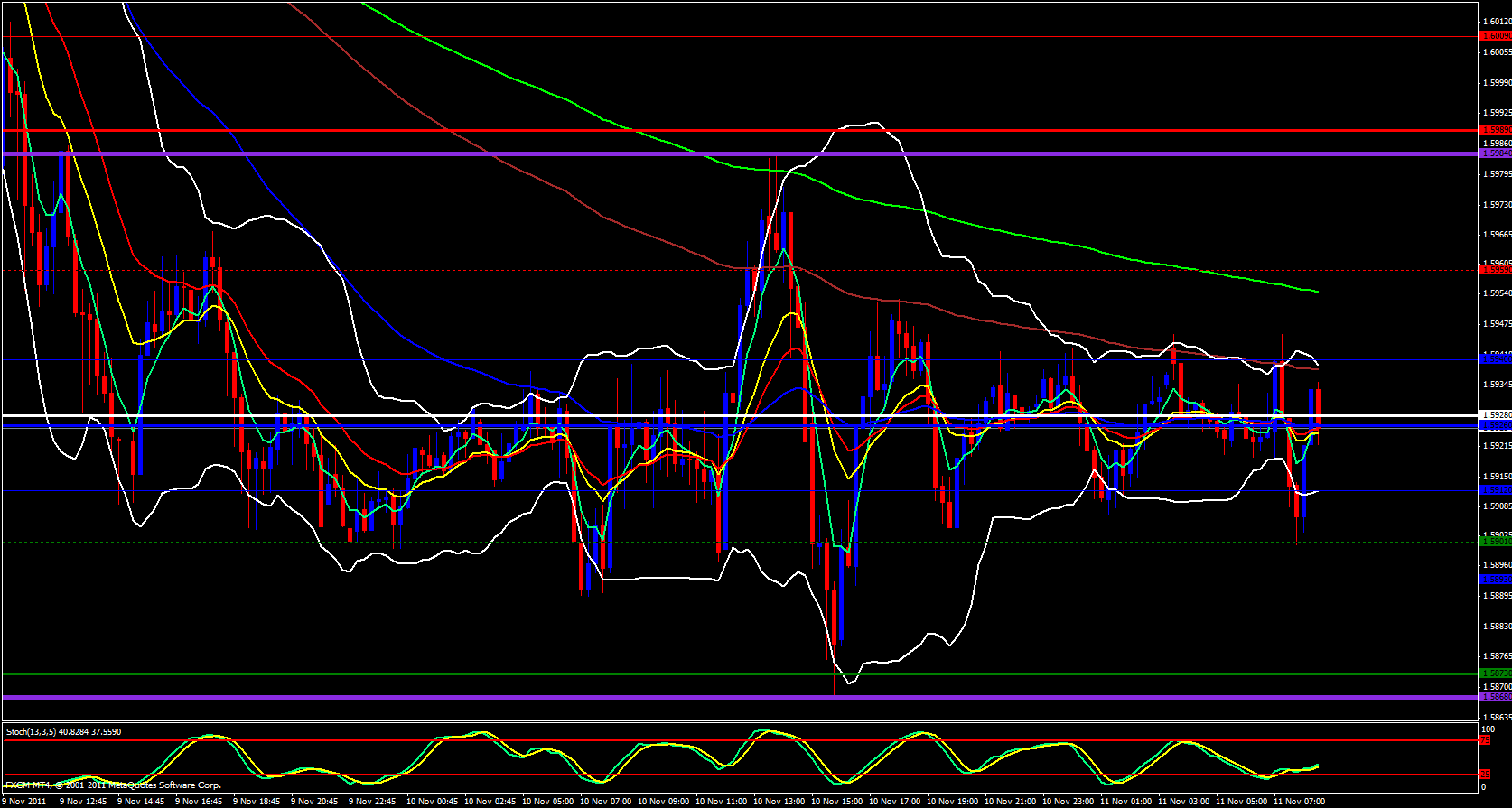Image resolution: width=1512 pixels, height=808 pixels.
Task: Select the 11 Nov 07:00 time label
Action: [1299, 801]
